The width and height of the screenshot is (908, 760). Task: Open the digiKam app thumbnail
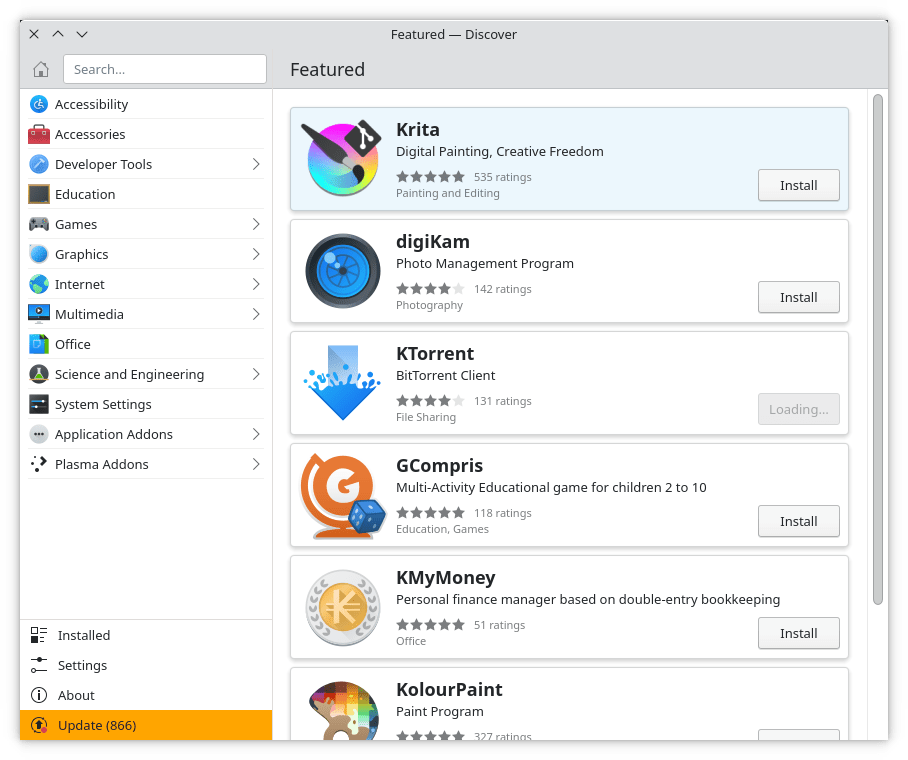[x=343, y=271]
